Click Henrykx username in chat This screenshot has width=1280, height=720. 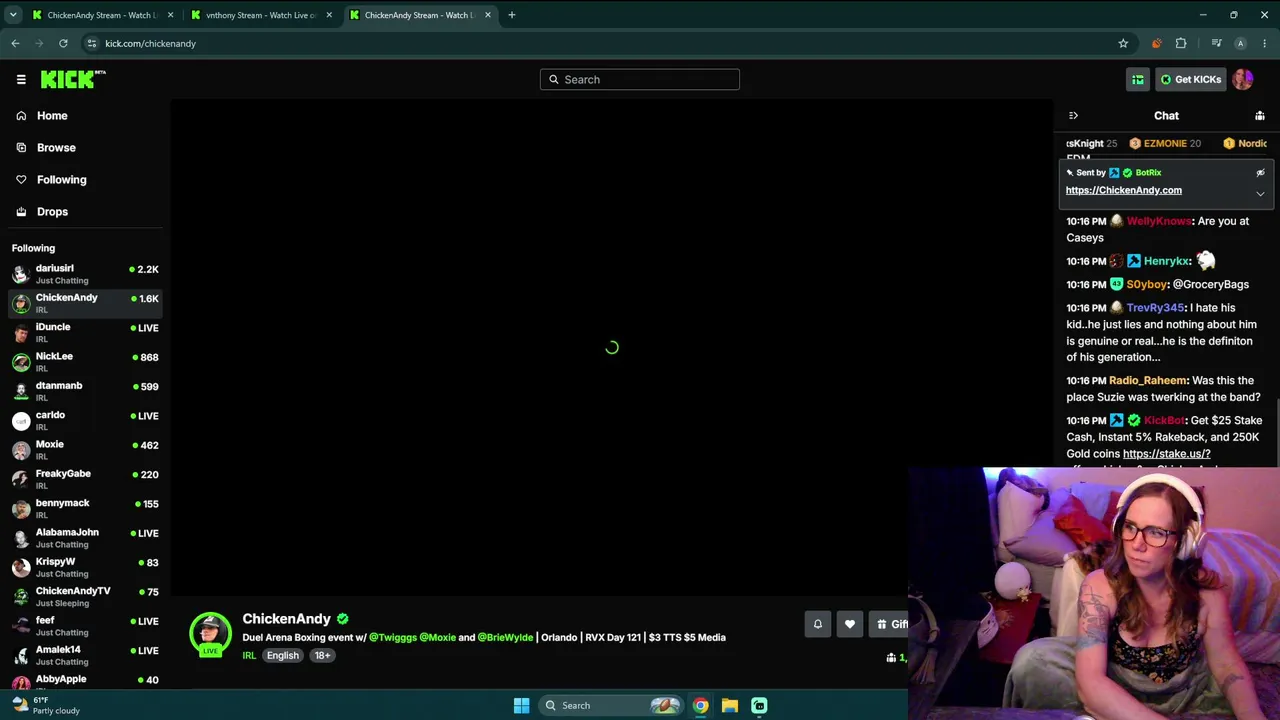click(1166, 261)
